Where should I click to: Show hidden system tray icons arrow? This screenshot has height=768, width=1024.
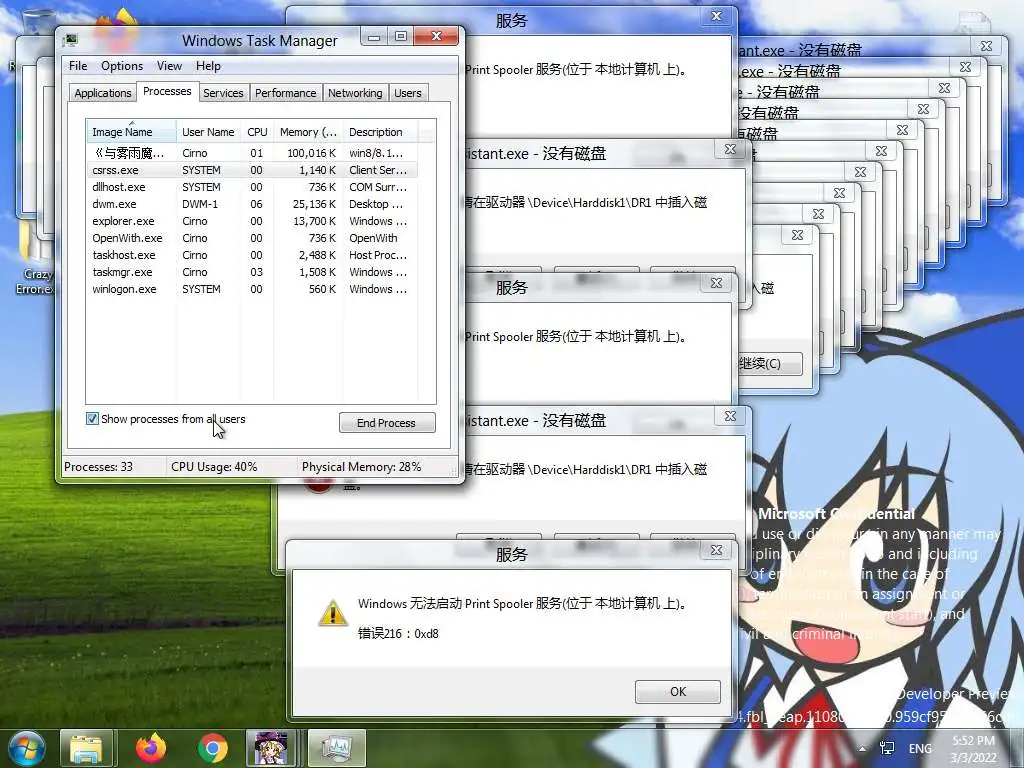pos(863,749)
